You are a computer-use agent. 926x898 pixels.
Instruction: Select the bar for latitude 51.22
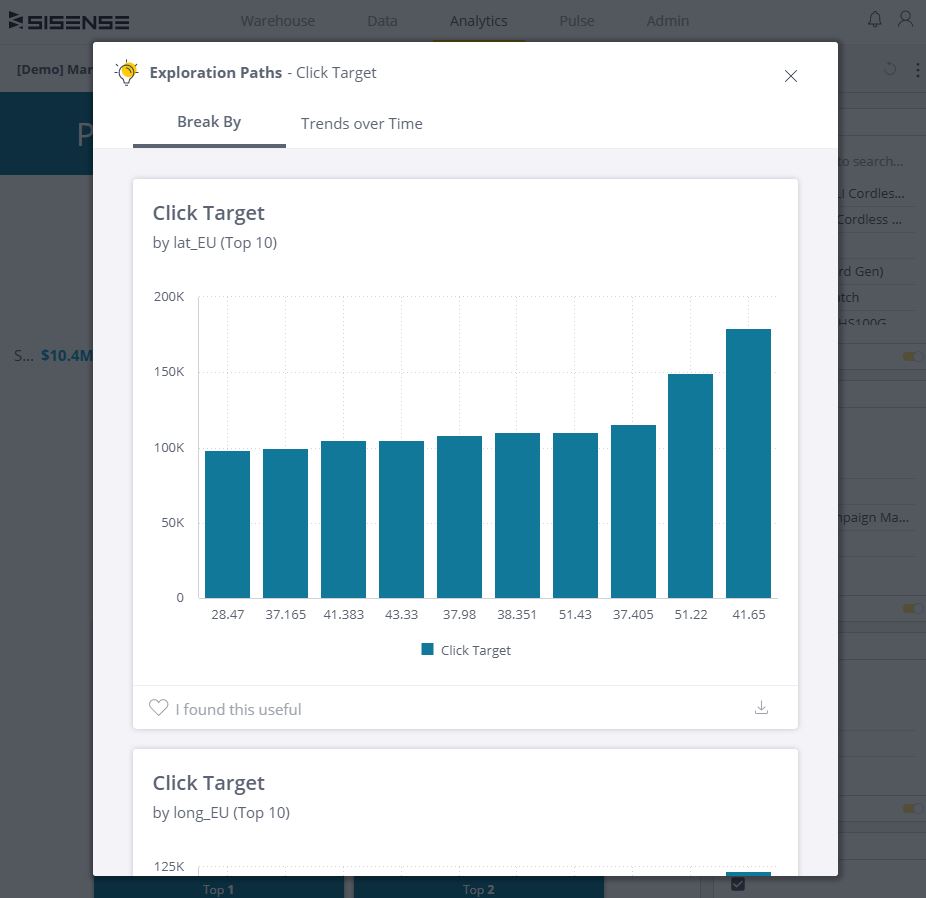tap(690, 486)
